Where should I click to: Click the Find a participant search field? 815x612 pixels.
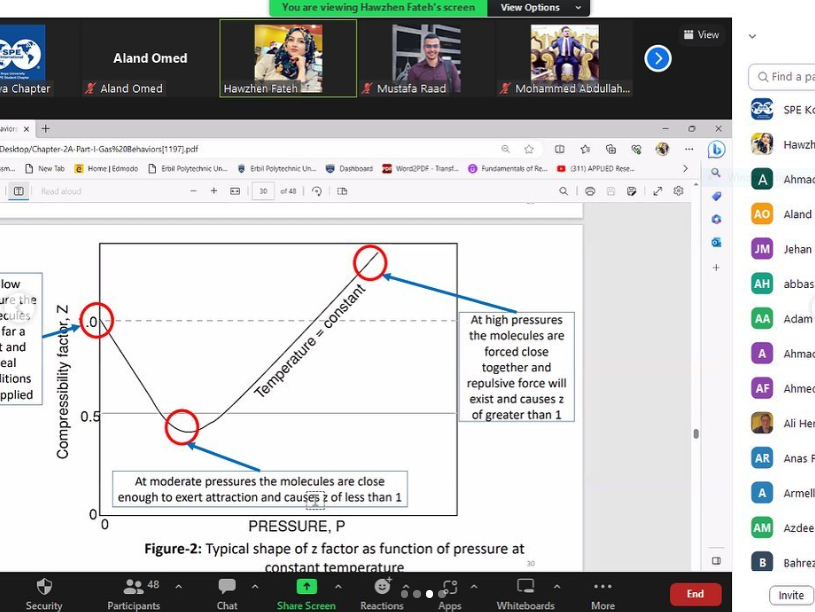click(782, 77)
